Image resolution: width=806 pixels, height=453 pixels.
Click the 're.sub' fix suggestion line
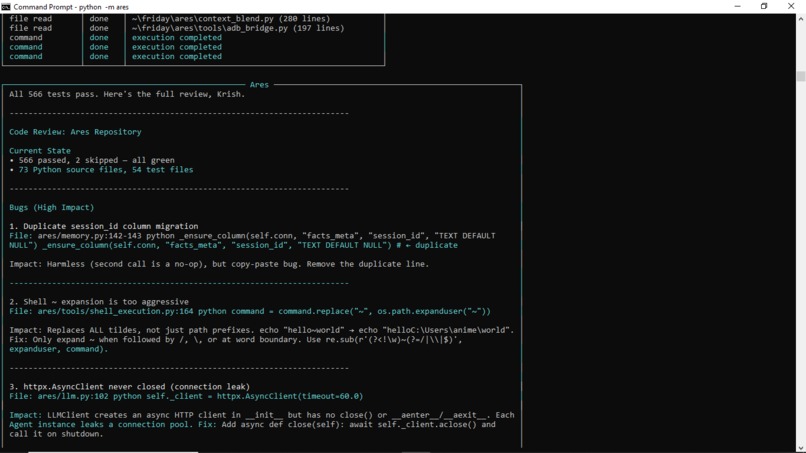tap(235, 340)
